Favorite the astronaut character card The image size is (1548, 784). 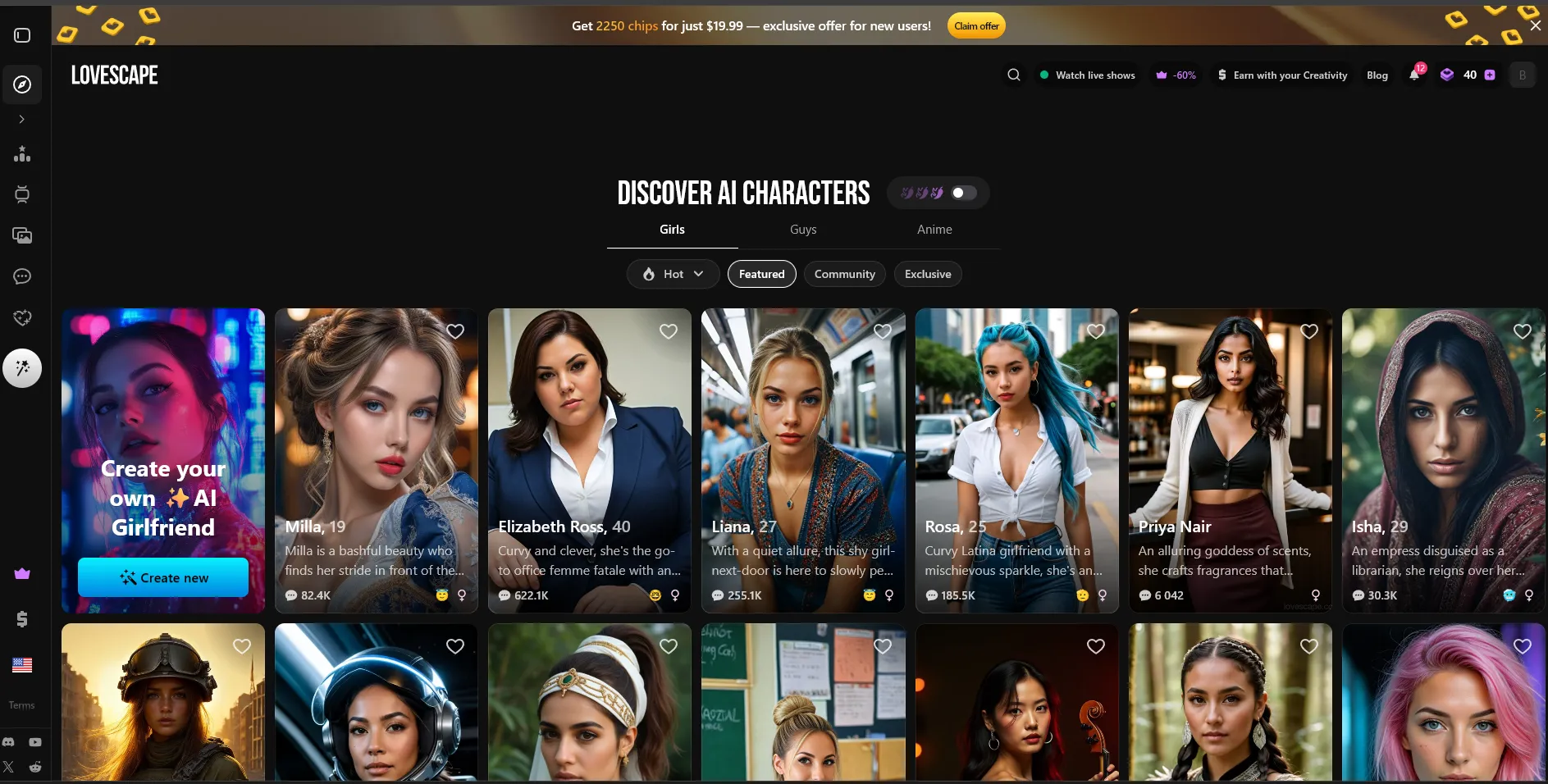(x=455, y=646)
